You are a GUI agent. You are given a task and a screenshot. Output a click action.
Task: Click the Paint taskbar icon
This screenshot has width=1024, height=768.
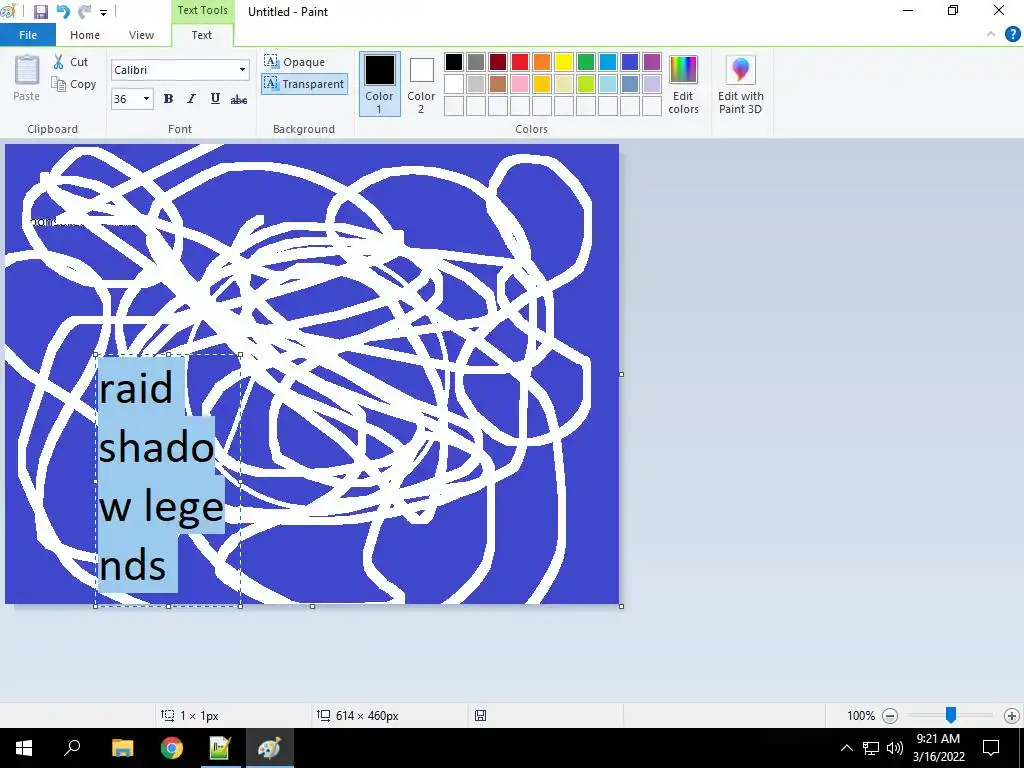click(270, 748)
